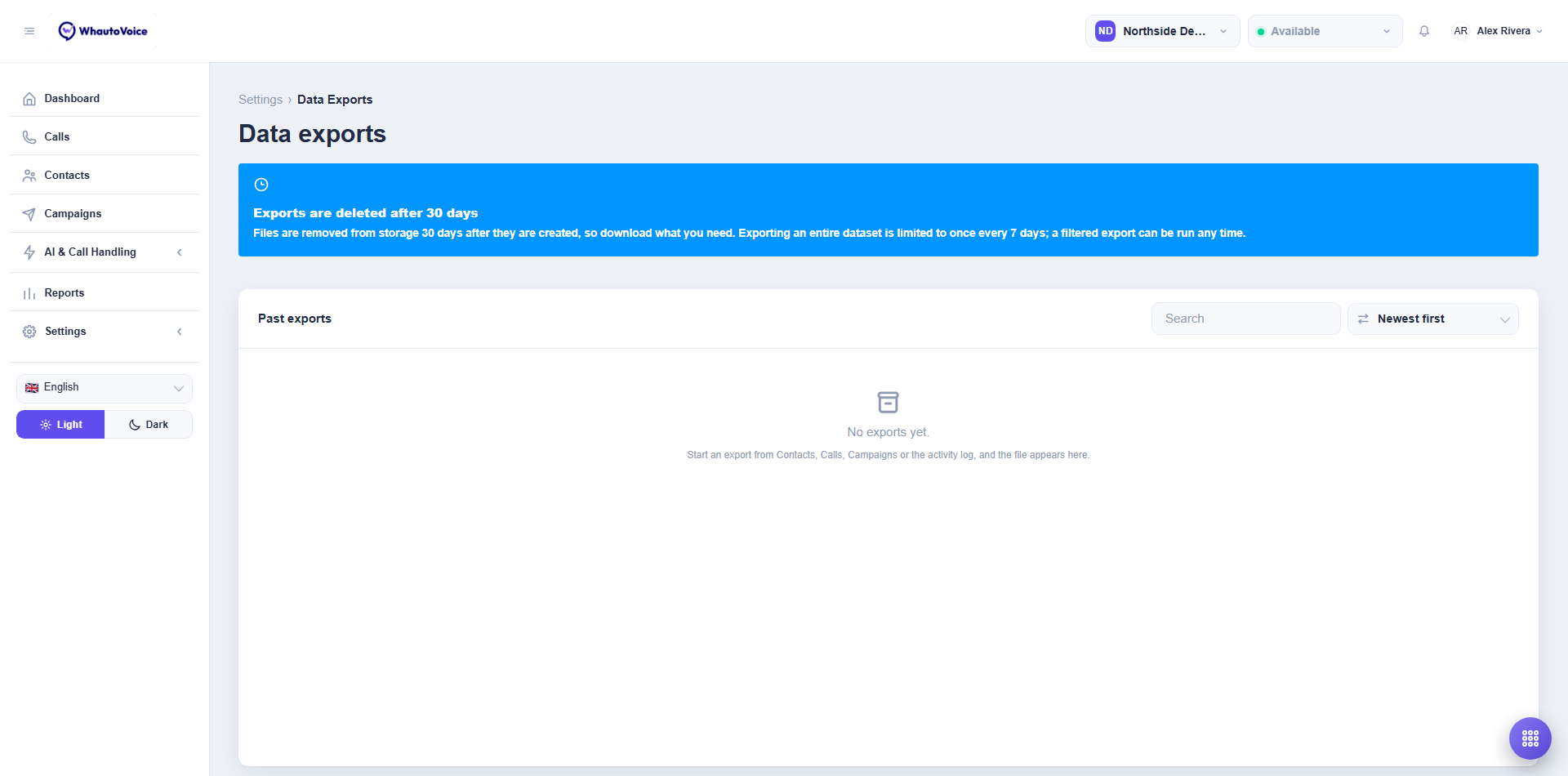Expand the AI & Call Handling submenu chevron
Screen dimensions: 1568x776
tap(180, 252)
